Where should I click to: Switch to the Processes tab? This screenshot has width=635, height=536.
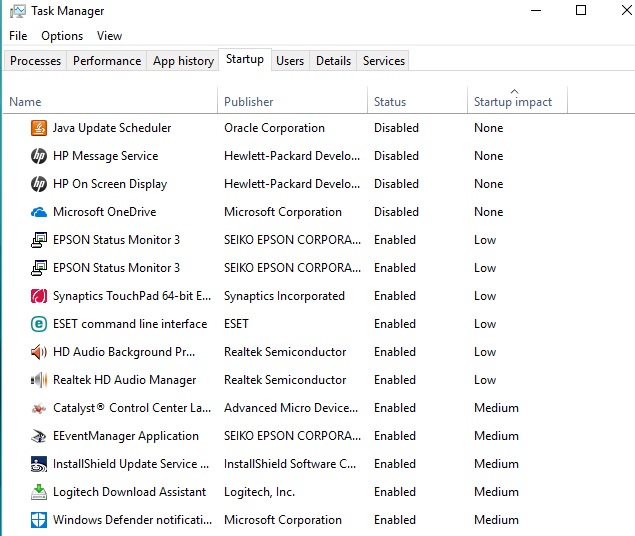(35, 61)
